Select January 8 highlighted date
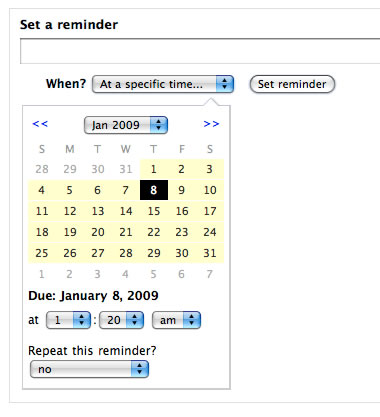Screen dimensions: 380x417 coord(154,190)
